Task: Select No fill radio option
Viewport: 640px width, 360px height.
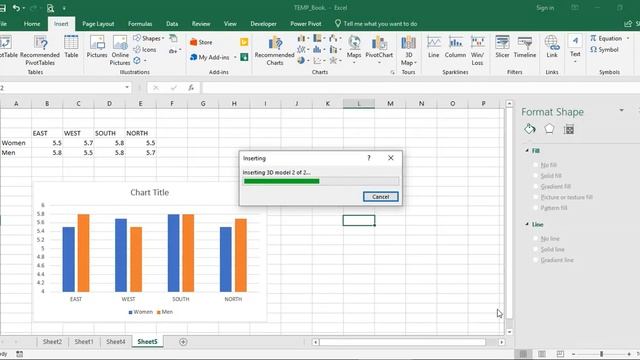Action: point(536,165)
